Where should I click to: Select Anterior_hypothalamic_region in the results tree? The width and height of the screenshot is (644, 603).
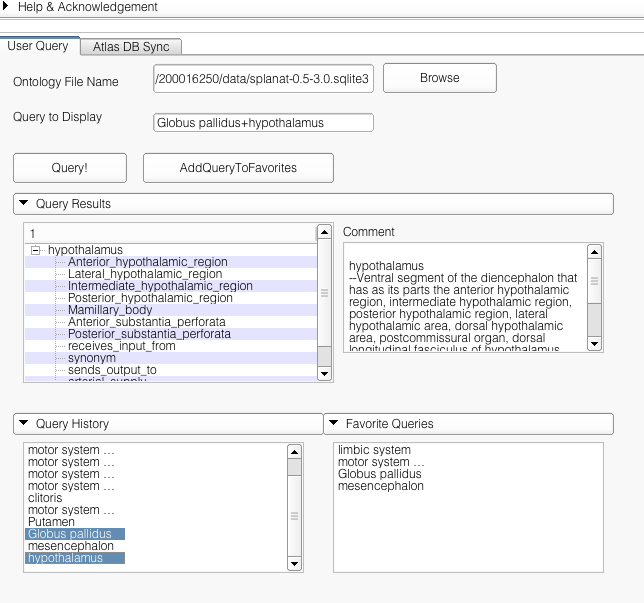[147, 262]
